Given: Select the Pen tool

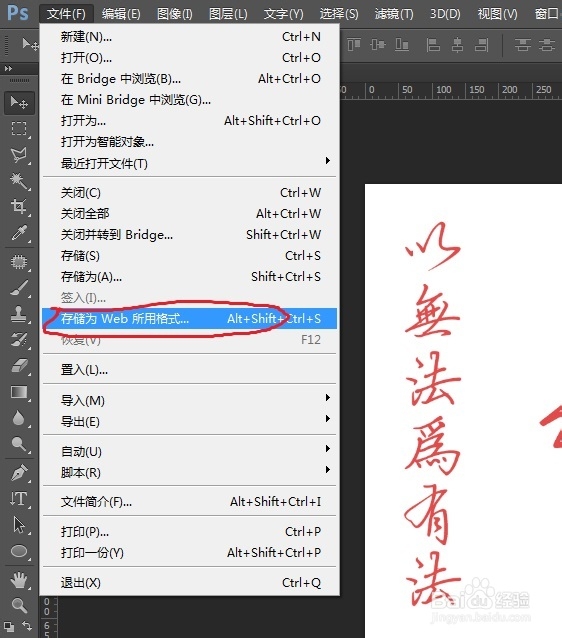Looking at the screenshot, I should point(19,472).
